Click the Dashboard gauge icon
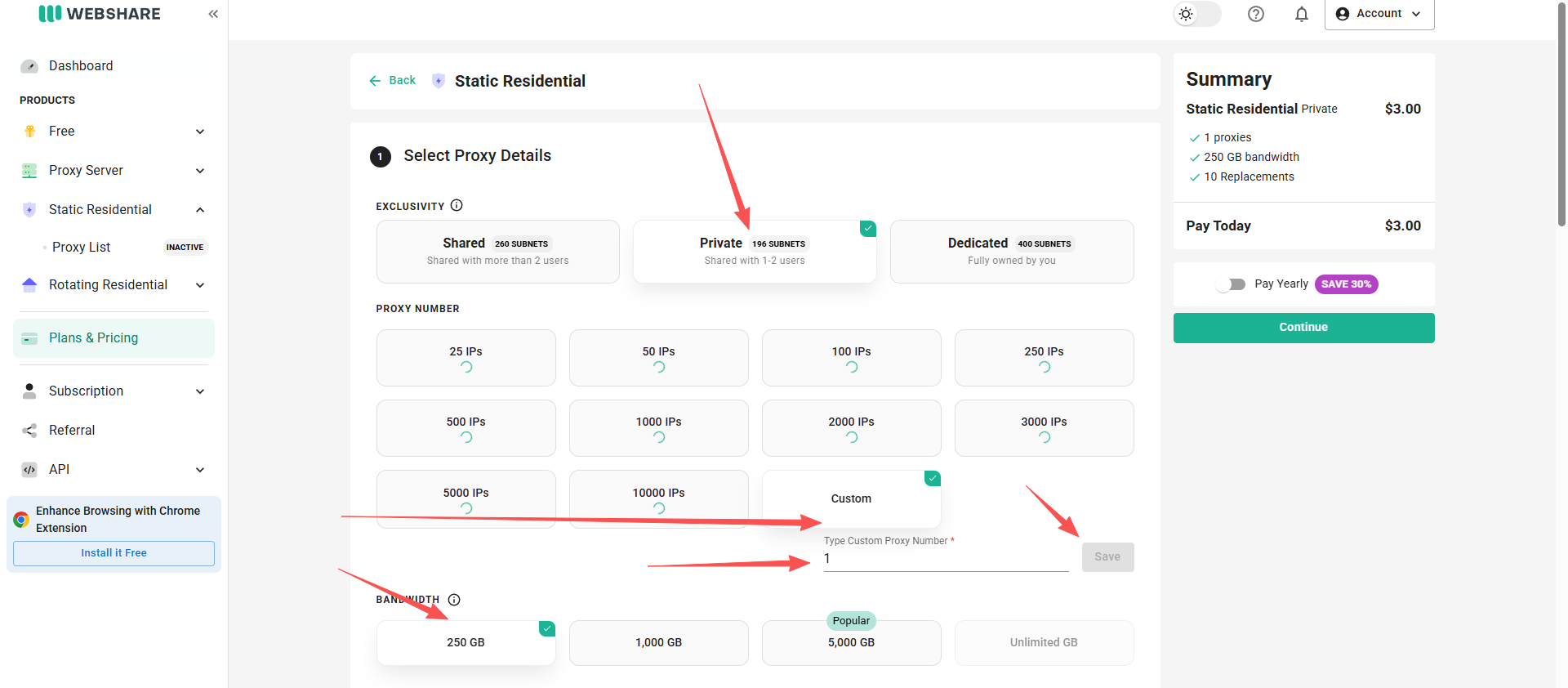This screenshot has width=1568, height=688. click(29, 66)
